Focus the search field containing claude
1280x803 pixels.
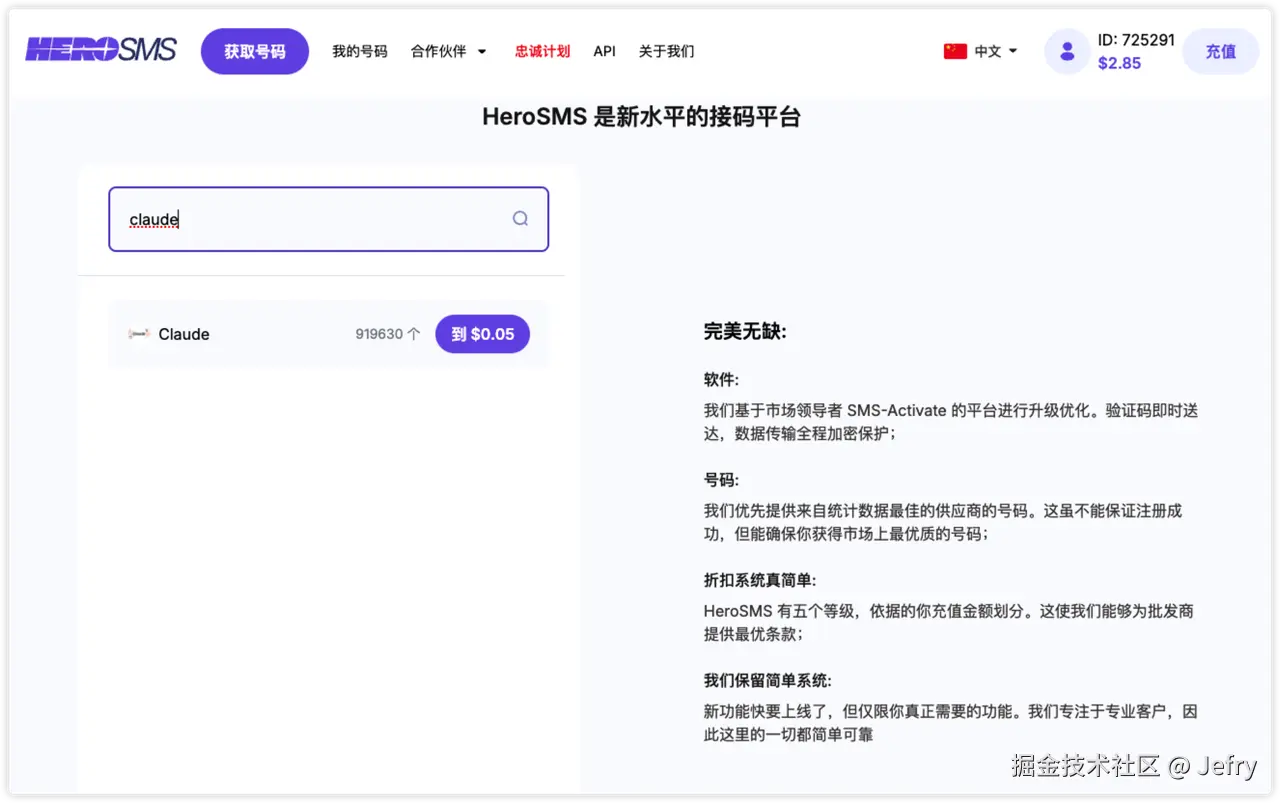coord(329,219)
